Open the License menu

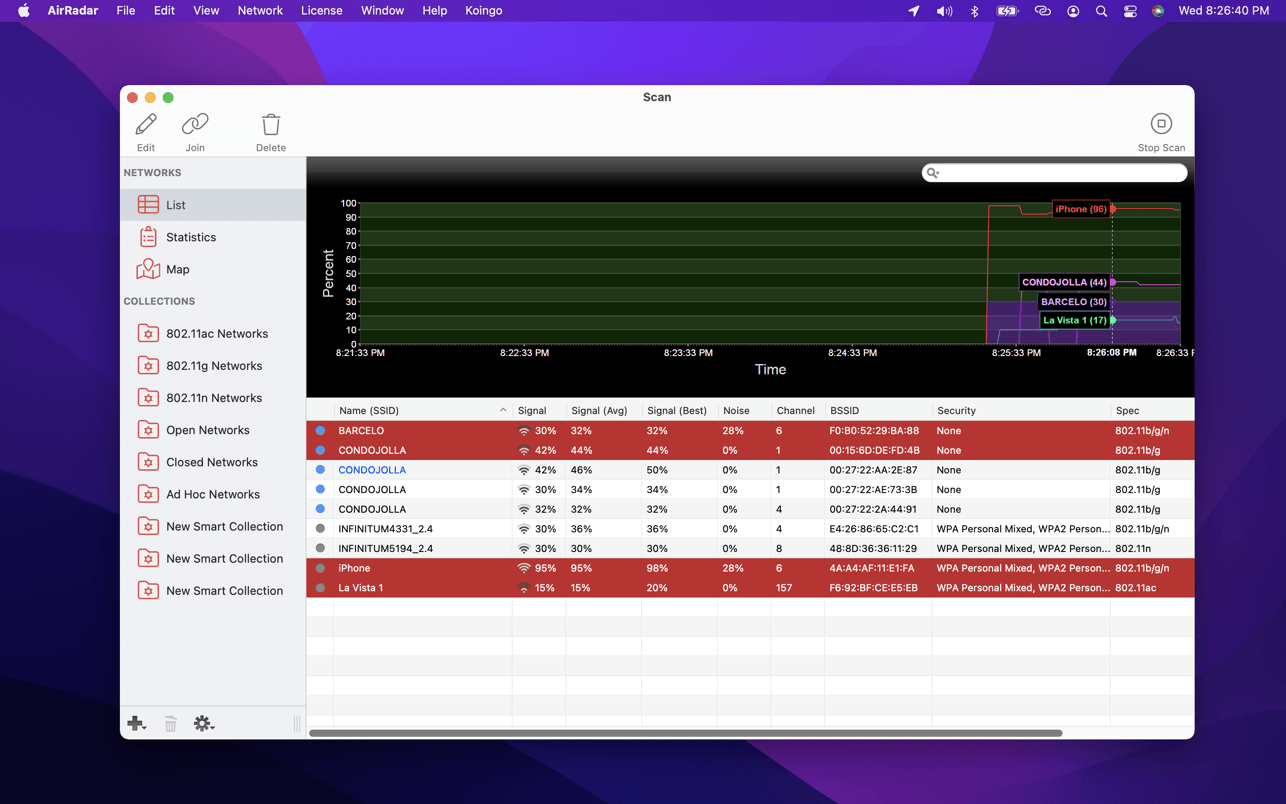click(x=321, y=11)
